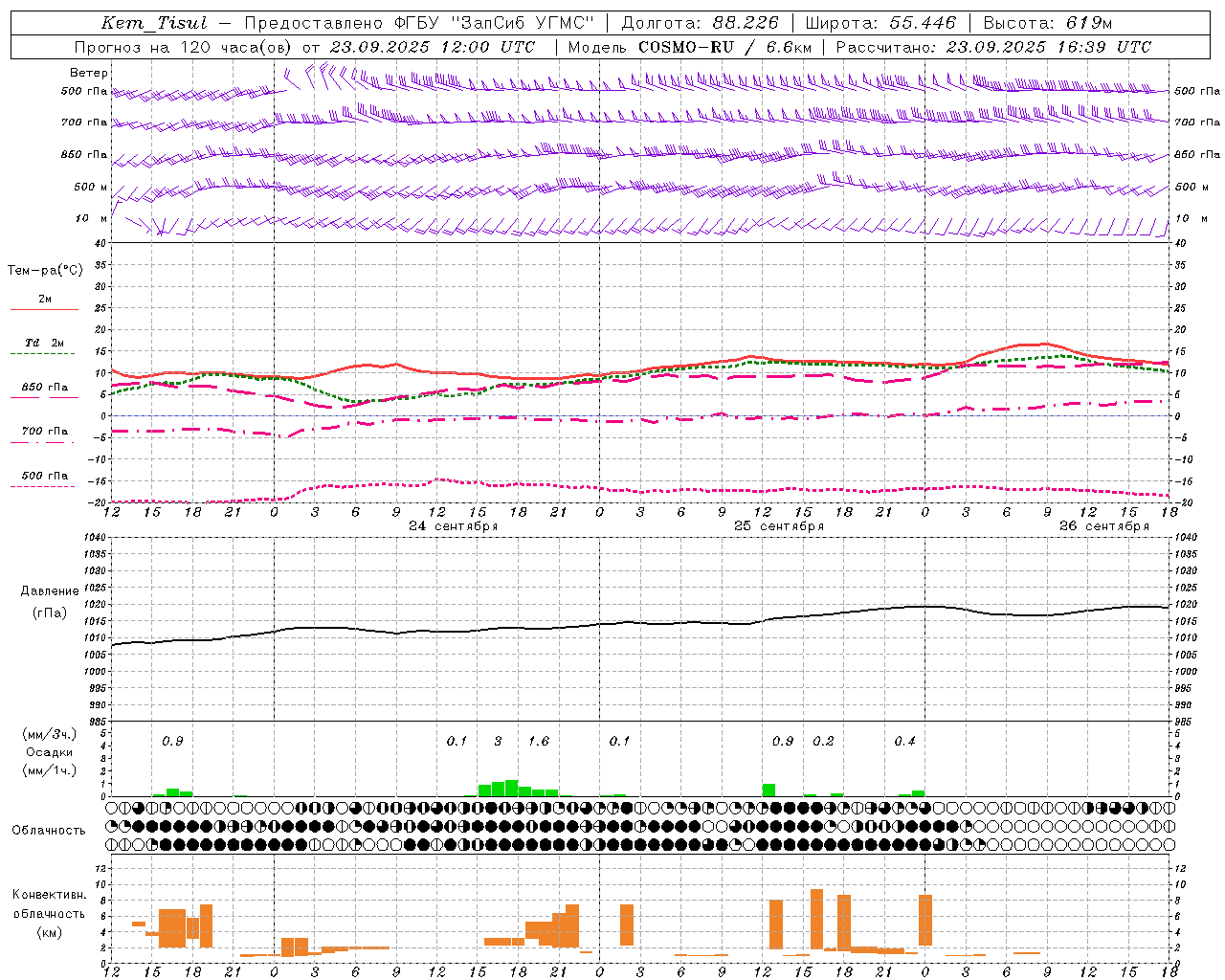The width and height of the screenshot is (1225, 980).
Task: Click the Рассчитано: 23.09.2025 16:39 UTC text
Action: (993, 47)
